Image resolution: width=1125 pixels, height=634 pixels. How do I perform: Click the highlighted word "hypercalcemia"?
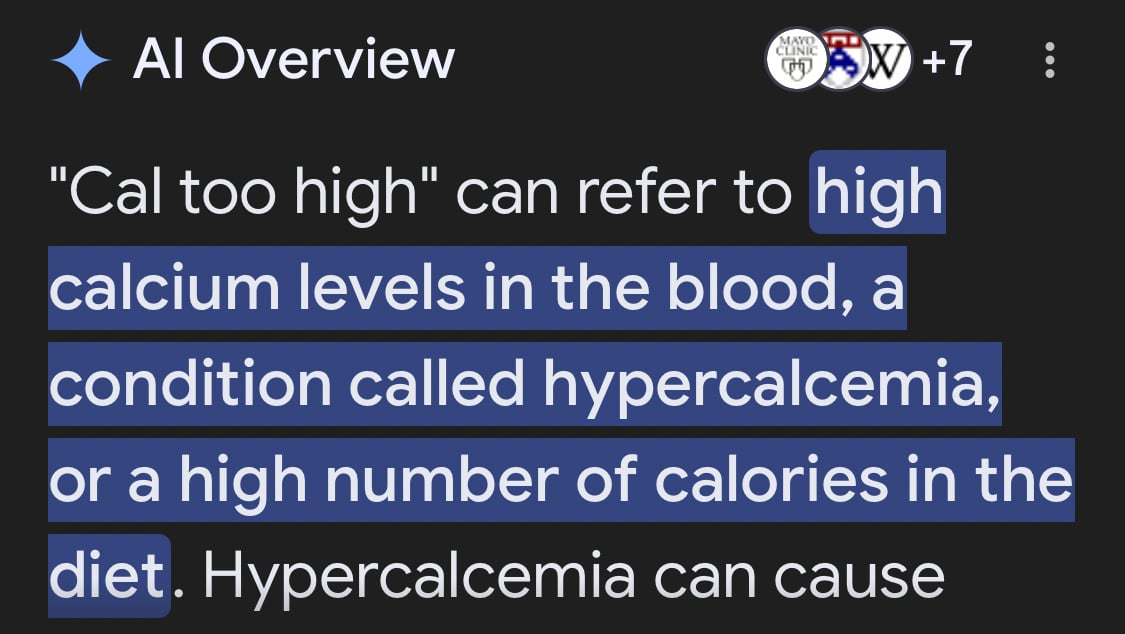771,386
